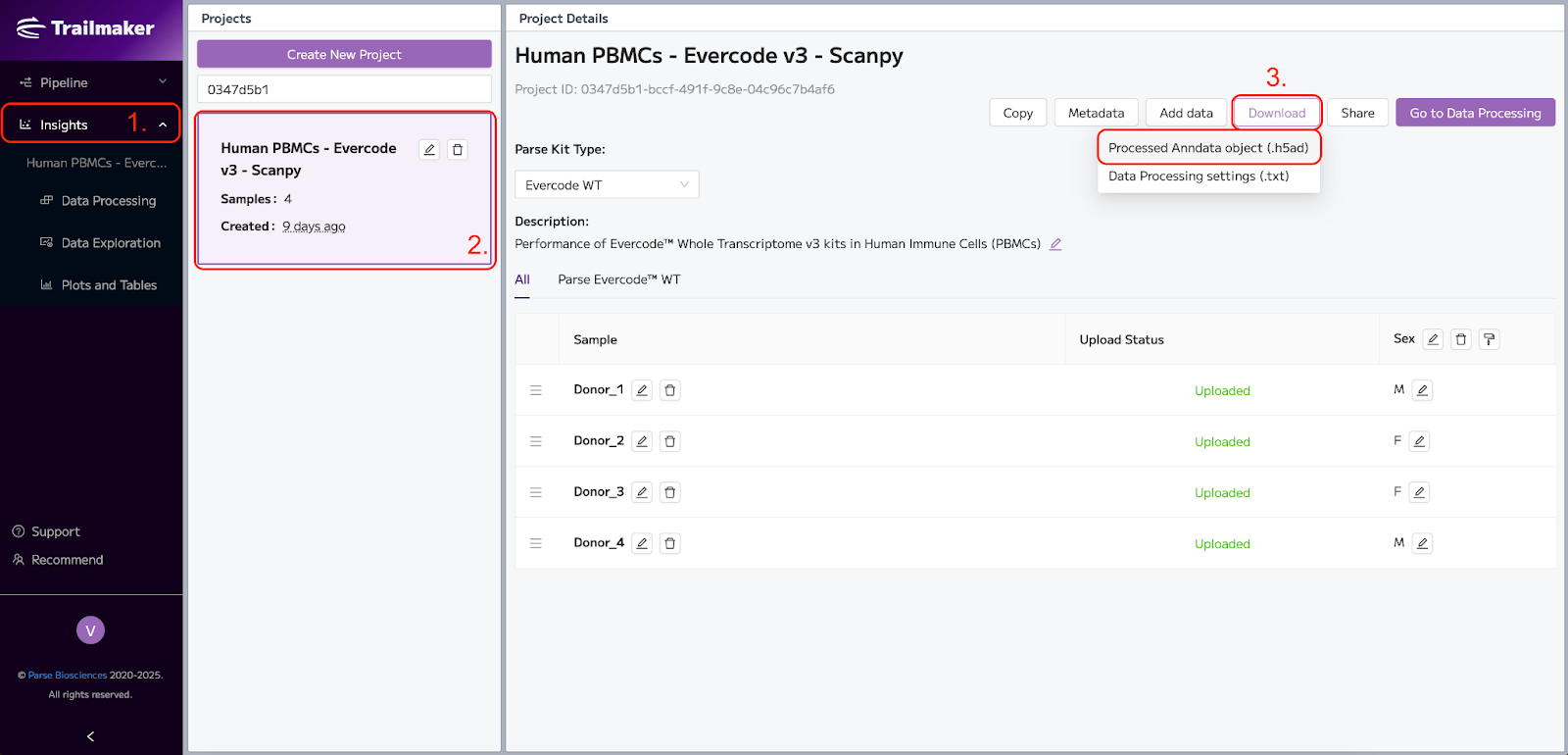Delete Donor_2 sample using trash icon
The width and height of the screenshot is (1568, 755).
(x=670, y=441)
